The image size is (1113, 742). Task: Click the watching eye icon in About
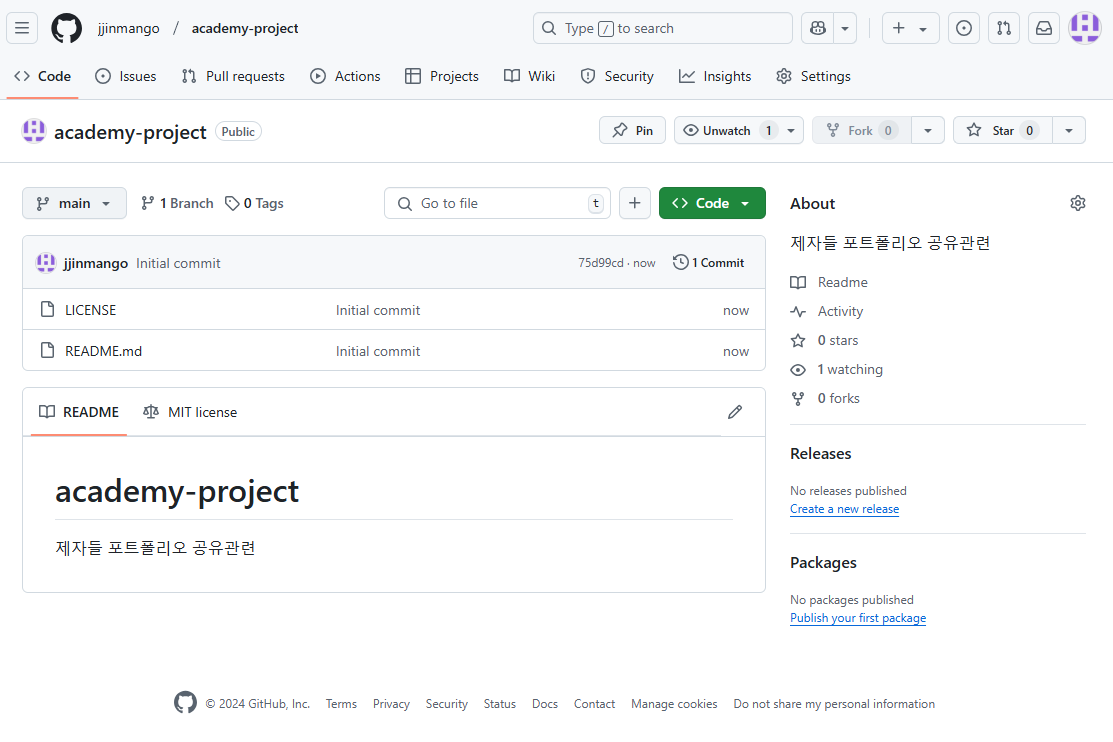point(798,370)
